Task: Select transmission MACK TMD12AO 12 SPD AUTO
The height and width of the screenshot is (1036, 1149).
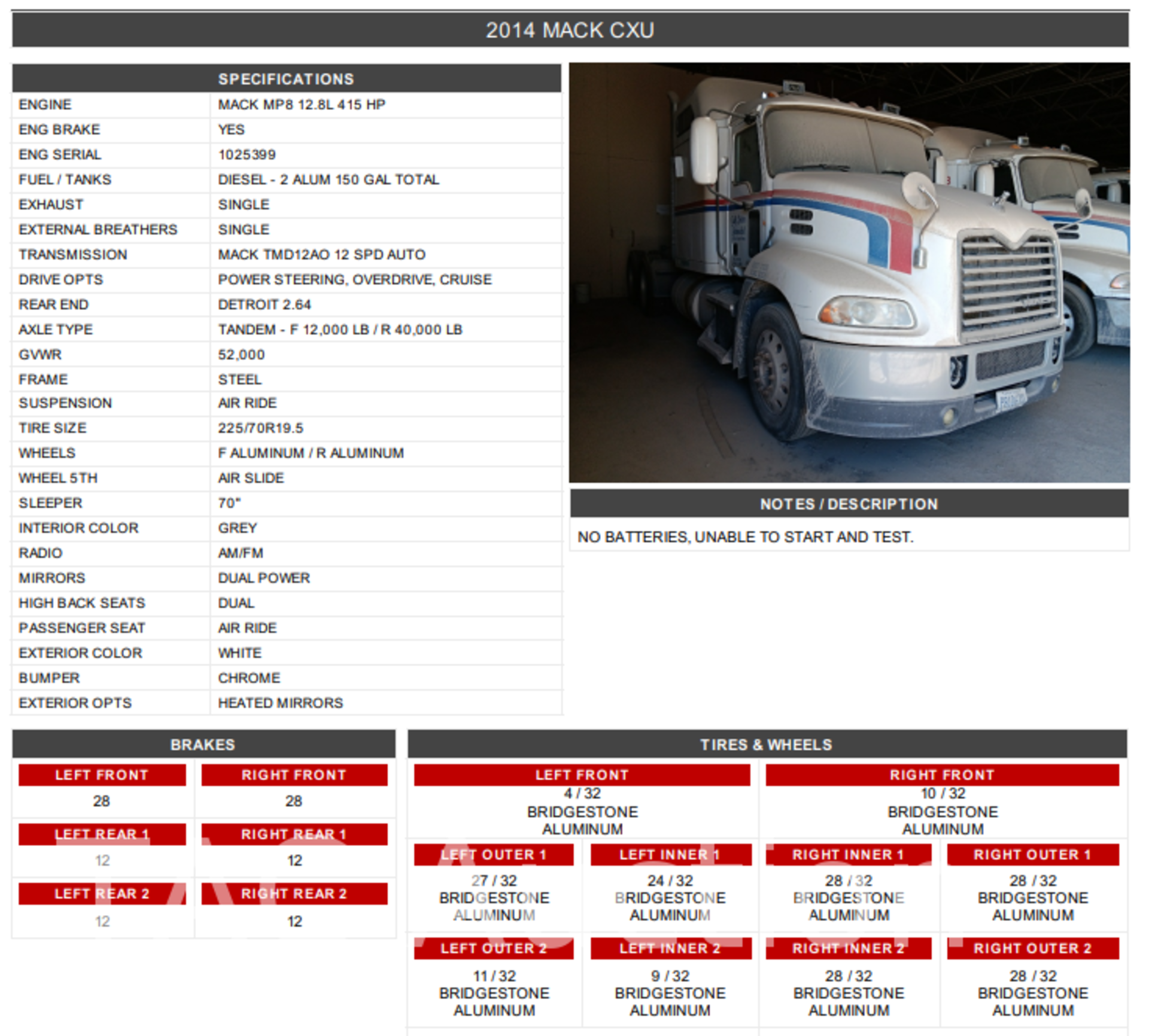Action: (321, 255)
